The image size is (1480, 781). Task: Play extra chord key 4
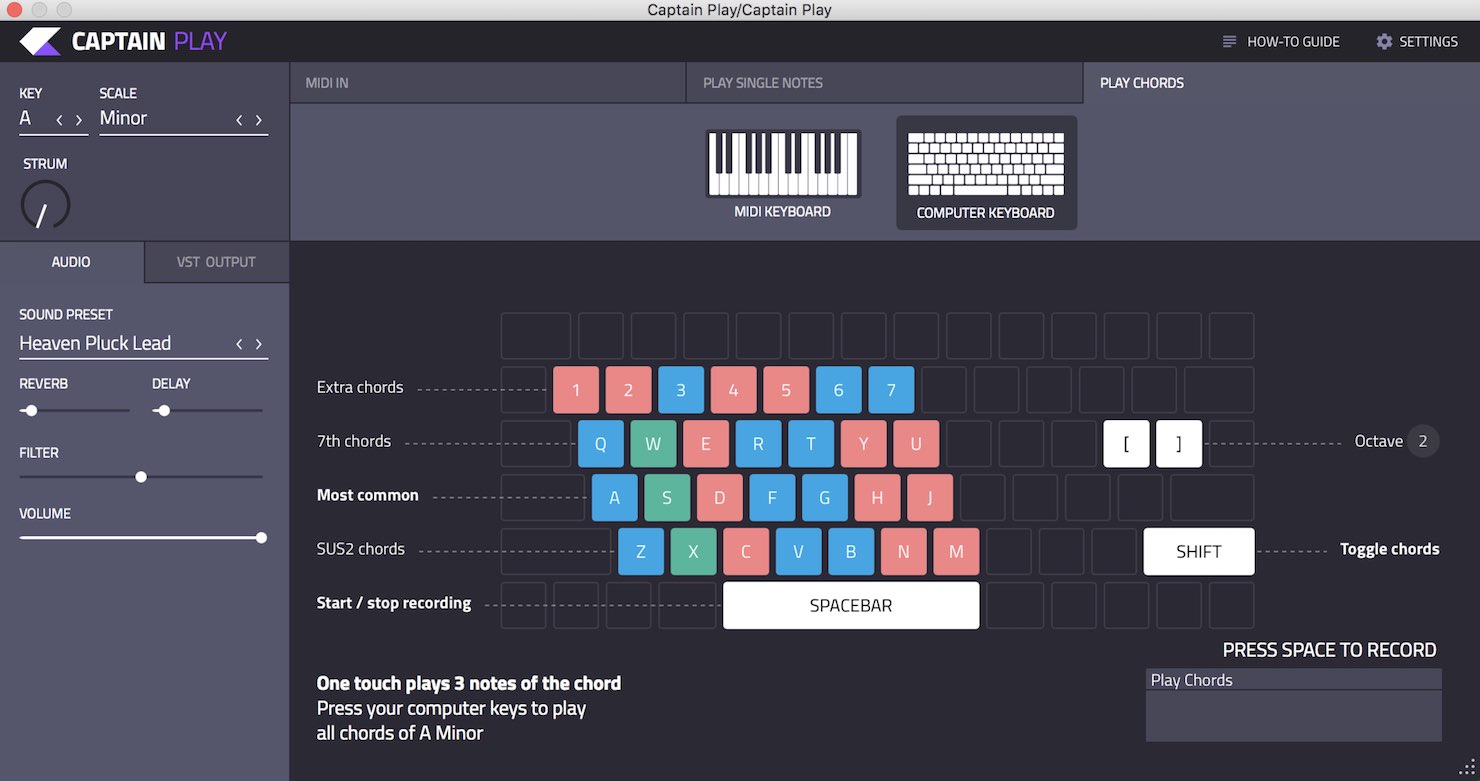[734, 390]
